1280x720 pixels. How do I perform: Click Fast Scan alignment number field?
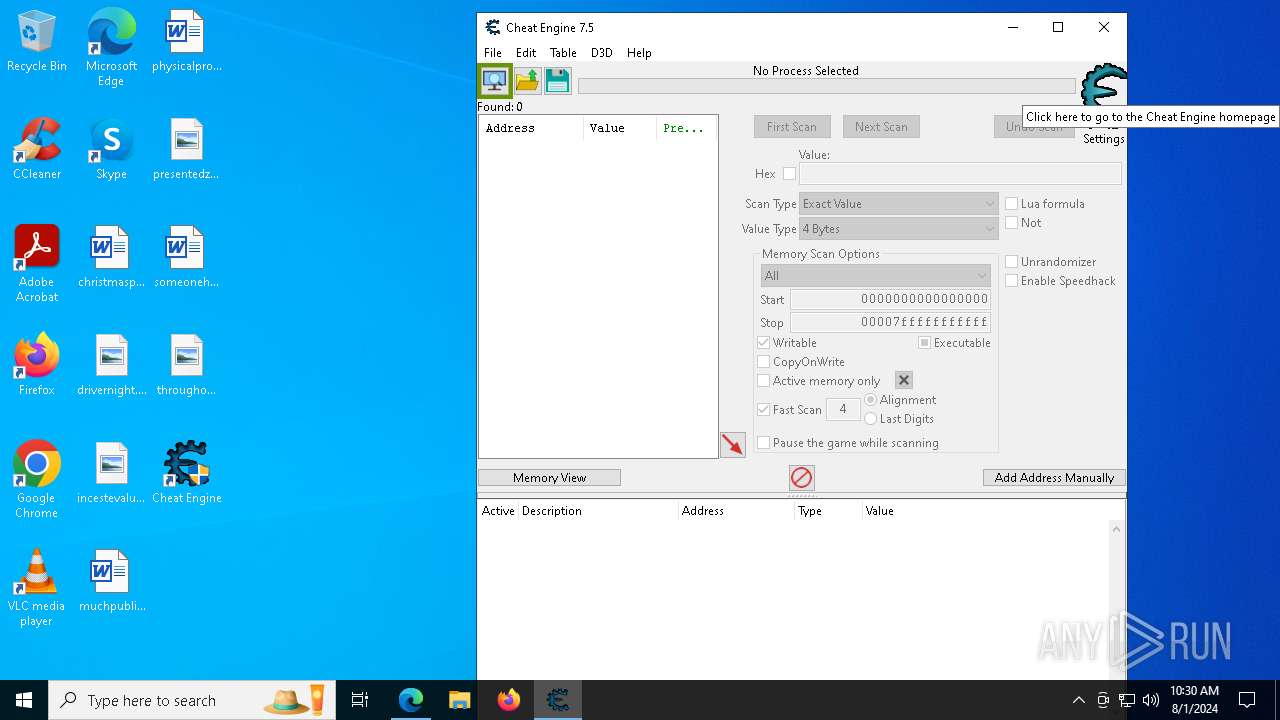pos(843,409)
